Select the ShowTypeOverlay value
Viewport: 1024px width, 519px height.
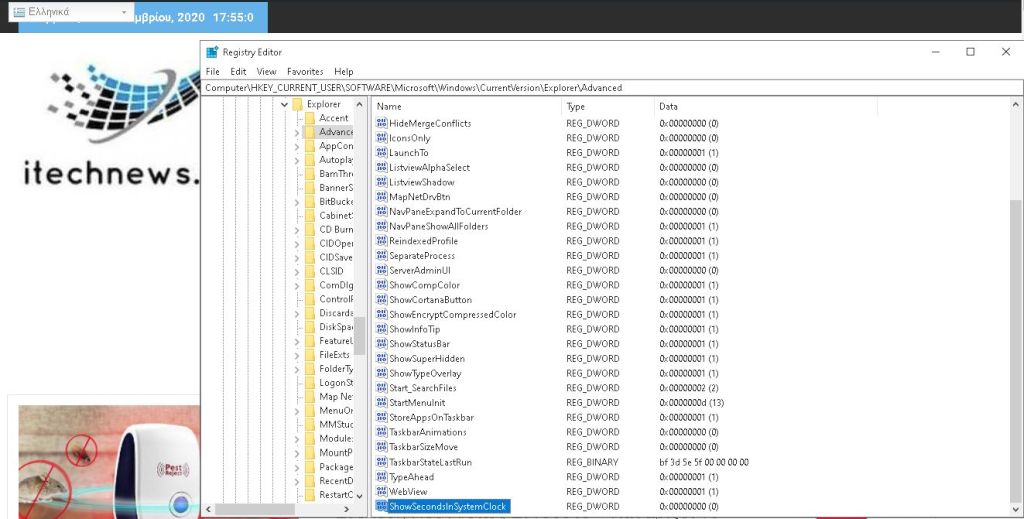[425, 373]
